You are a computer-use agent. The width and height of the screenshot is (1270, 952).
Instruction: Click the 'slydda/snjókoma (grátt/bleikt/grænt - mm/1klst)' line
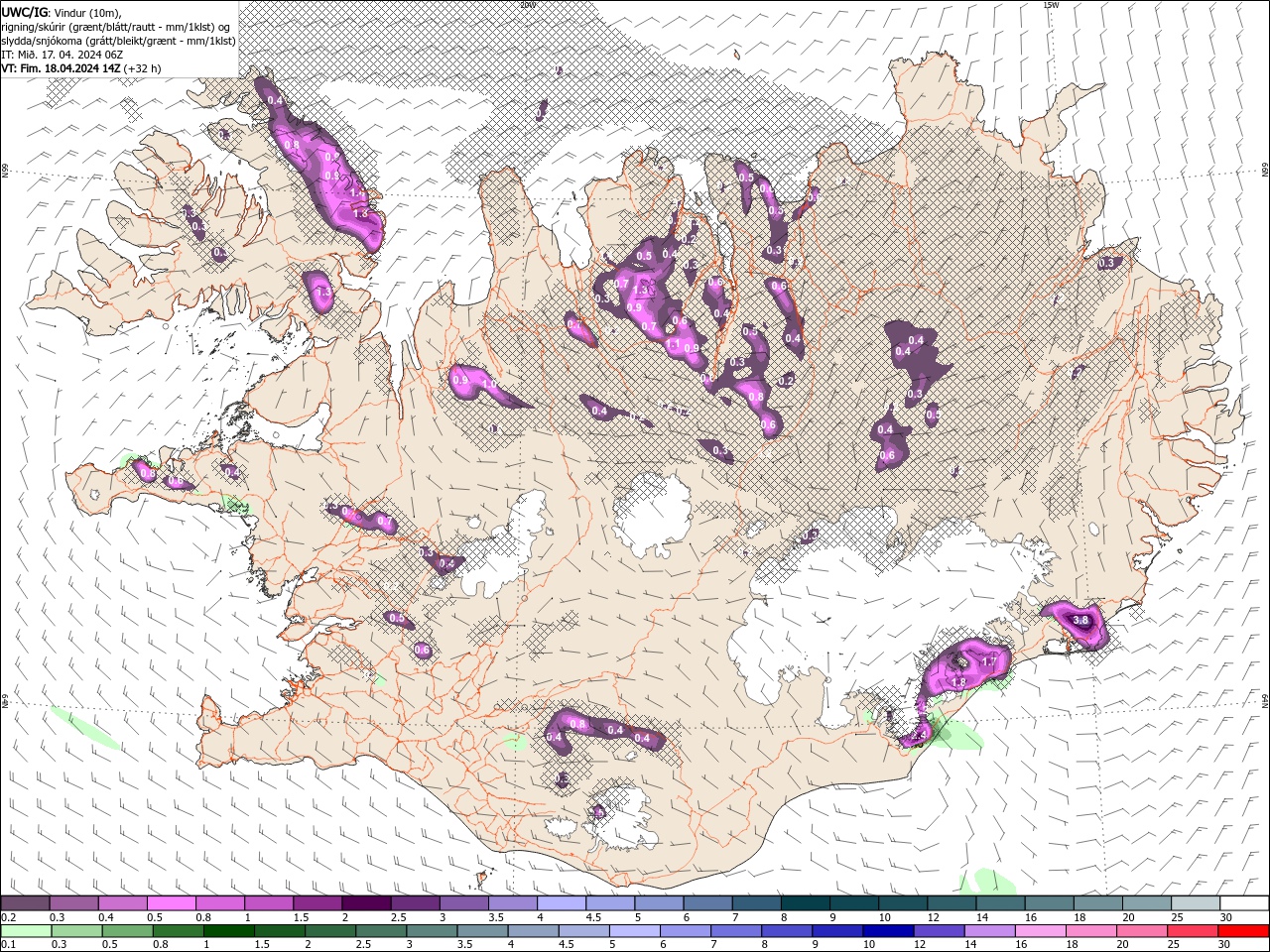[x=118, y=41]
